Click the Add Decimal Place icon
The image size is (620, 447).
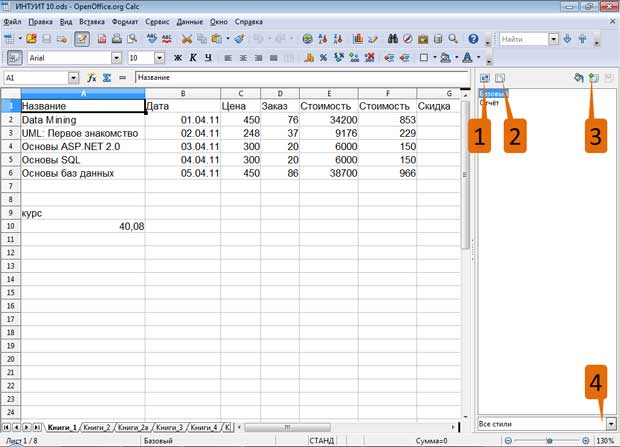[354, 58]
